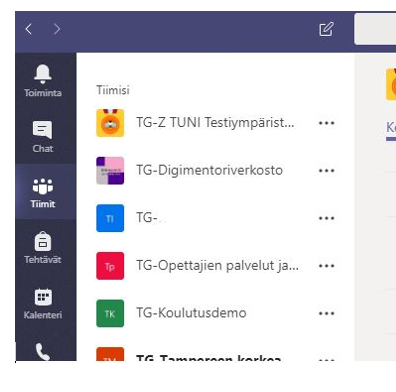Start a new chat with compose icon
Viewport: 396px width, 392px height.
pos(326,29)
